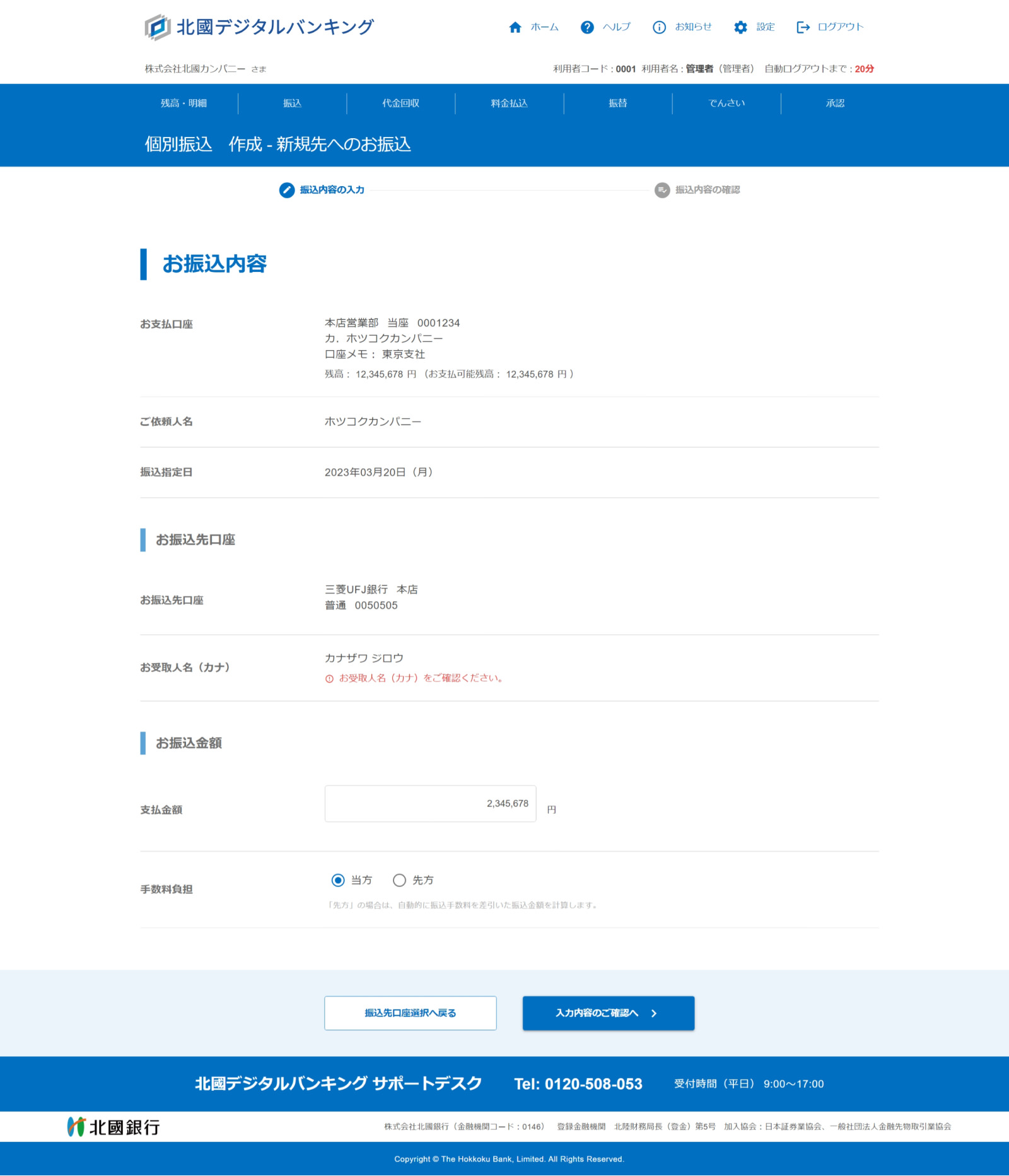
Task: Click the 口座メモ: 東京支社 text
Action: (375, 355)
